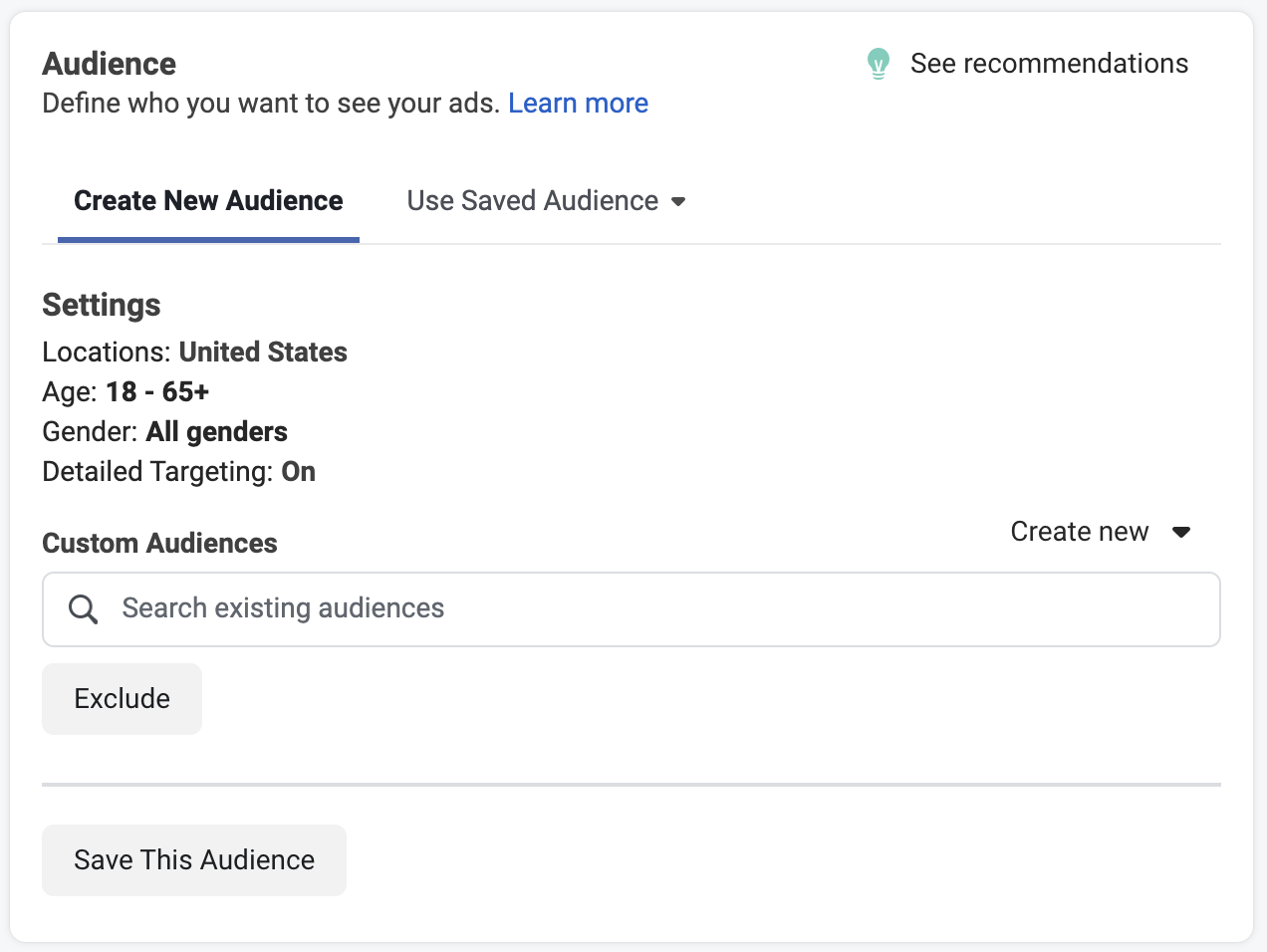This screenshot has width=1267, height=952.
Task: Click the Save This Audience button
Action: [194, 860]
